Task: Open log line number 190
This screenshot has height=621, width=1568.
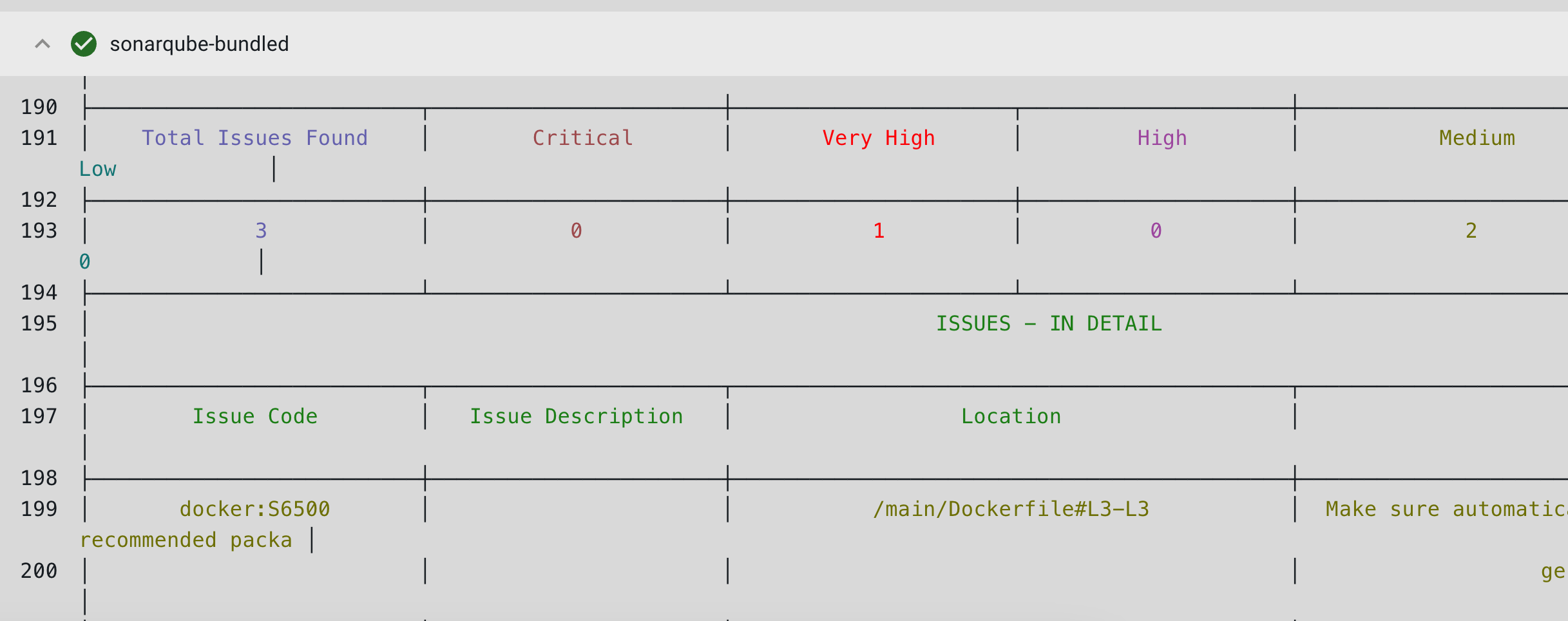Action: 39,107
